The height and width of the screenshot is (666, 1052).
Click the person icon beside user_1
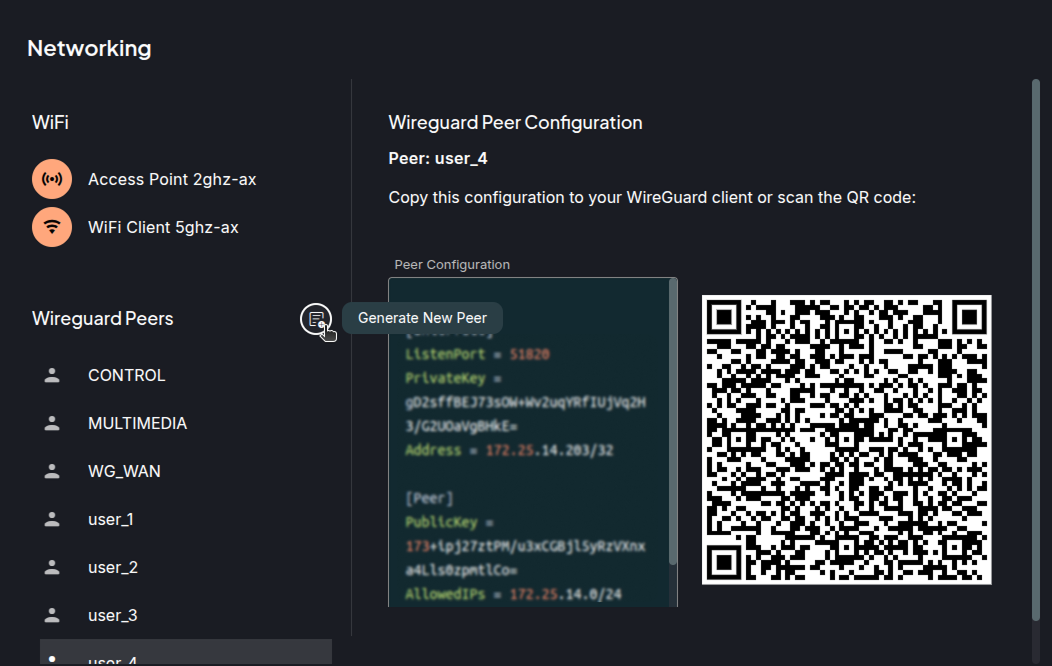point(52,519)
